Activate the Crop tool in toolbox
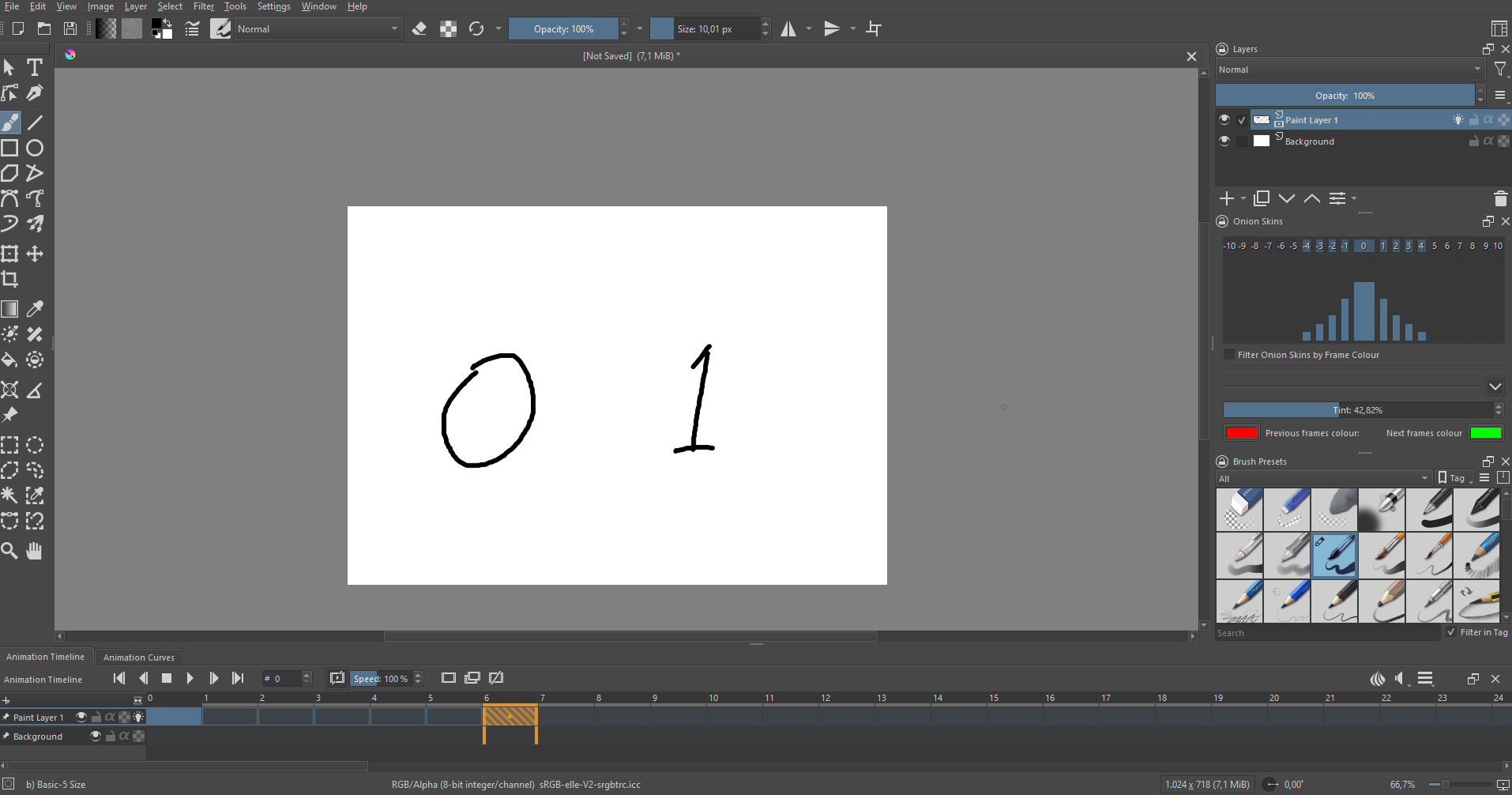Viewport: 1512px width, 795px height. click(9, 279)
